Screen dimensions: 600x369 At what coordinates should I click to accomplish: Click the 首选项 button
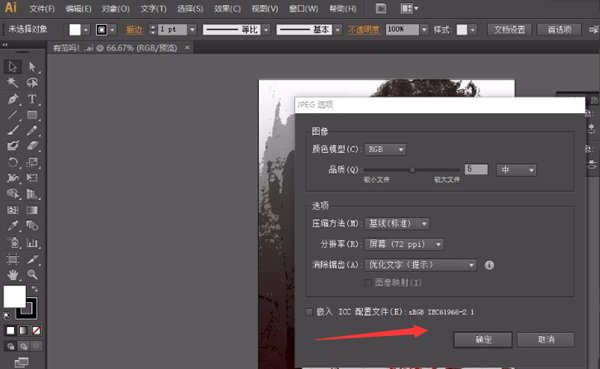(559, 29)
